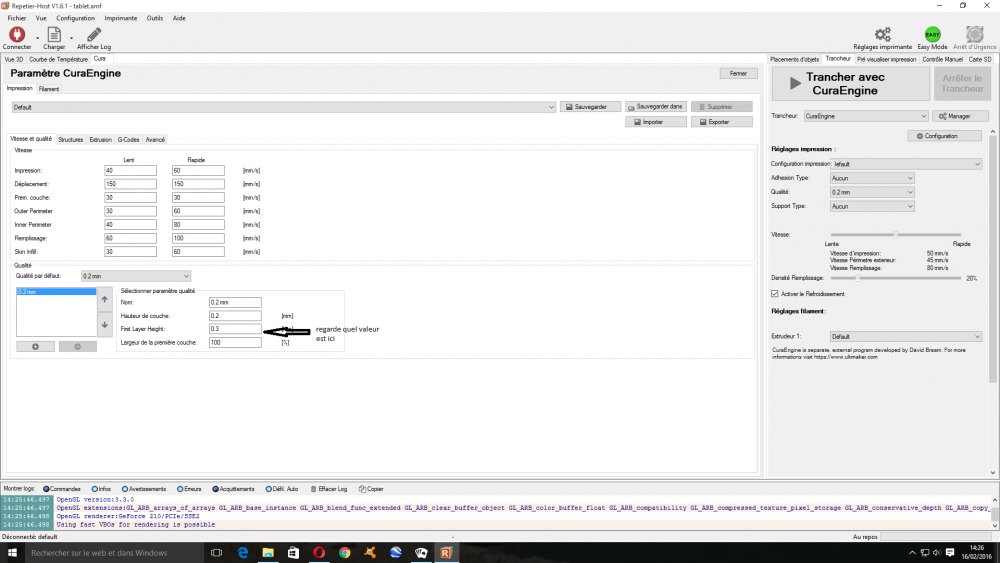This screenshot has width=1000, height=563.
Task: Add a quality profile with plus button
Action: (35, 346)
